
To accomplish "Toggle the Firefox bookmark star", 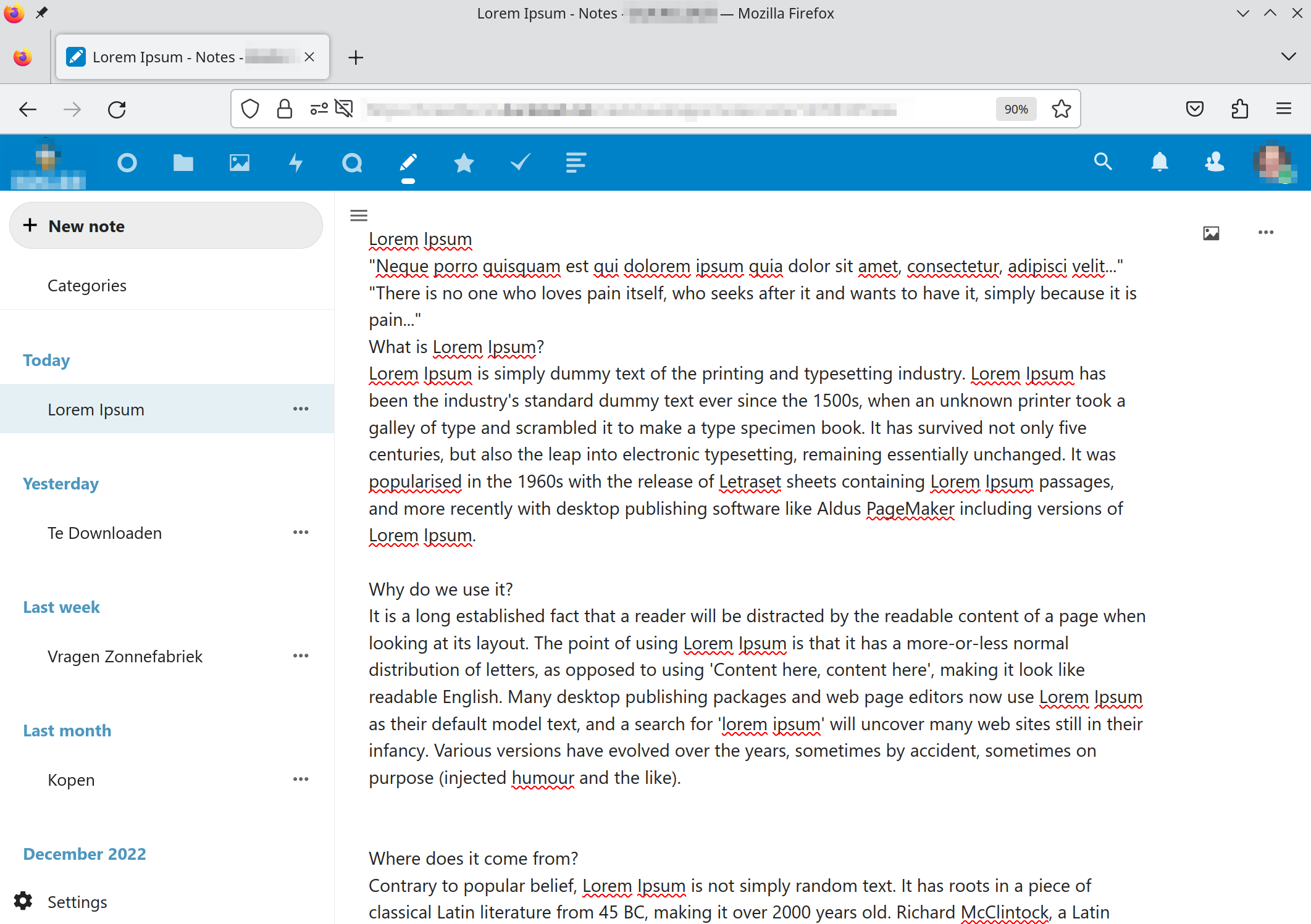I will 1062,109.
